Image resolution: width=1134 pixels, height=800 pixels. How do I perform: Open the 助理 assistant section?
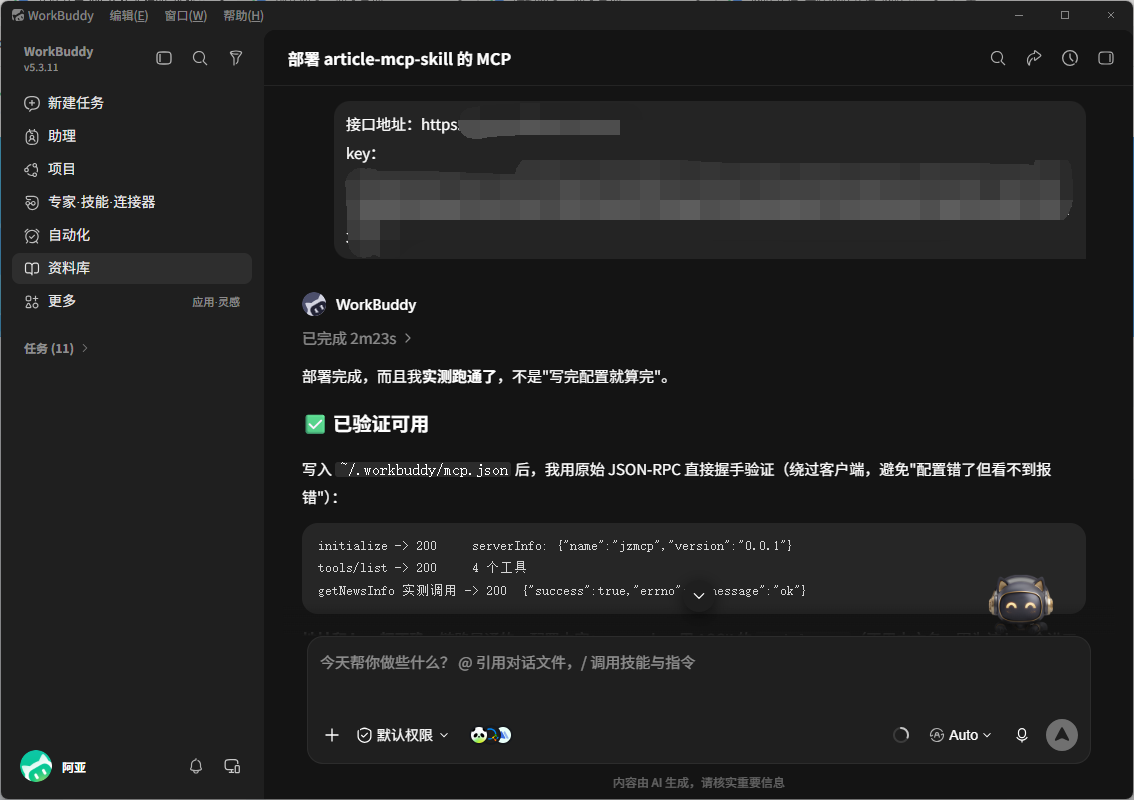pyautogui.click(x=132, y=136)
